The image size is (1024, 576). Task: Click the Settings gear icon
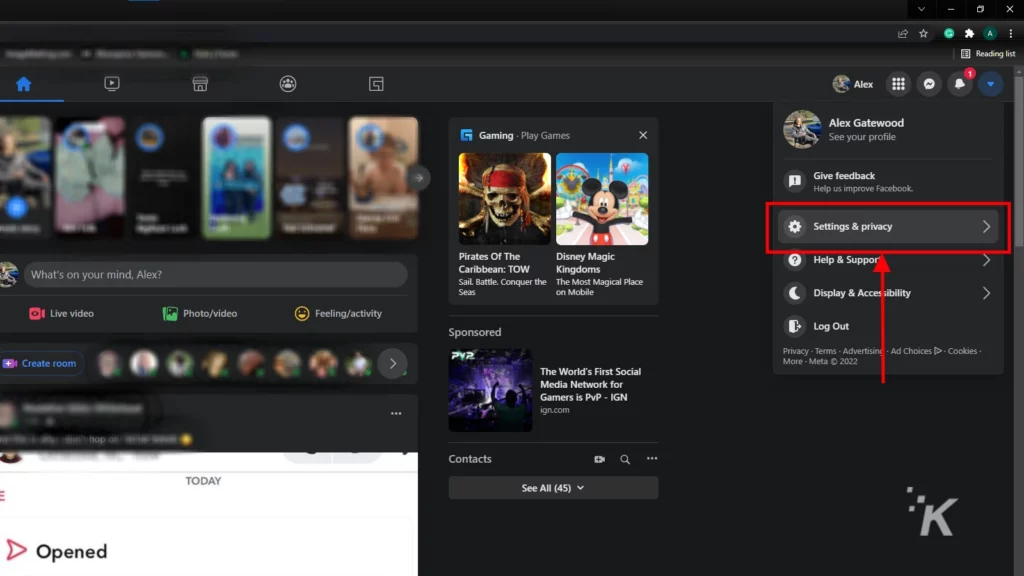(x=795, y=227)
